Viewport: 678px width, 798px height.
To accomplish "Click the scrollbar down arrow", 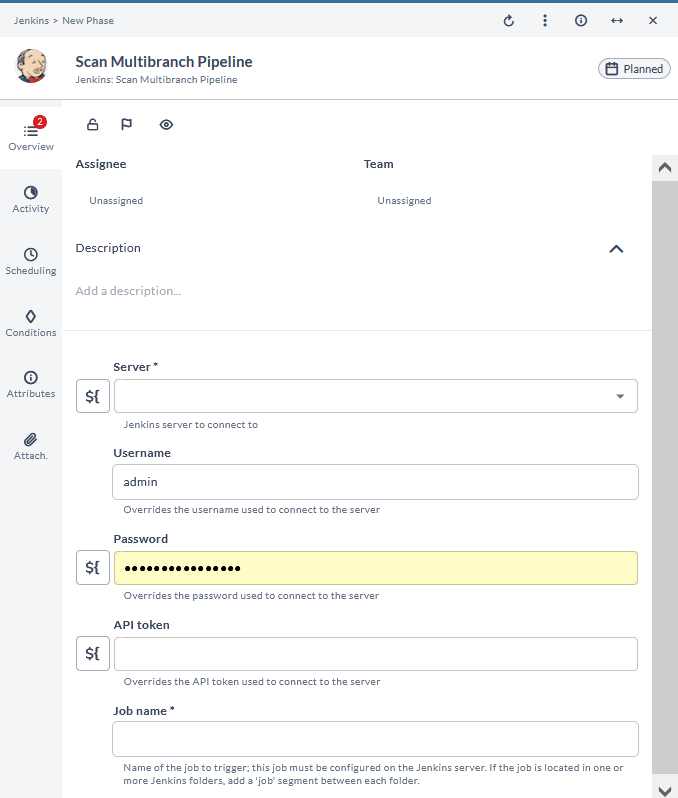I will [664, 790].
